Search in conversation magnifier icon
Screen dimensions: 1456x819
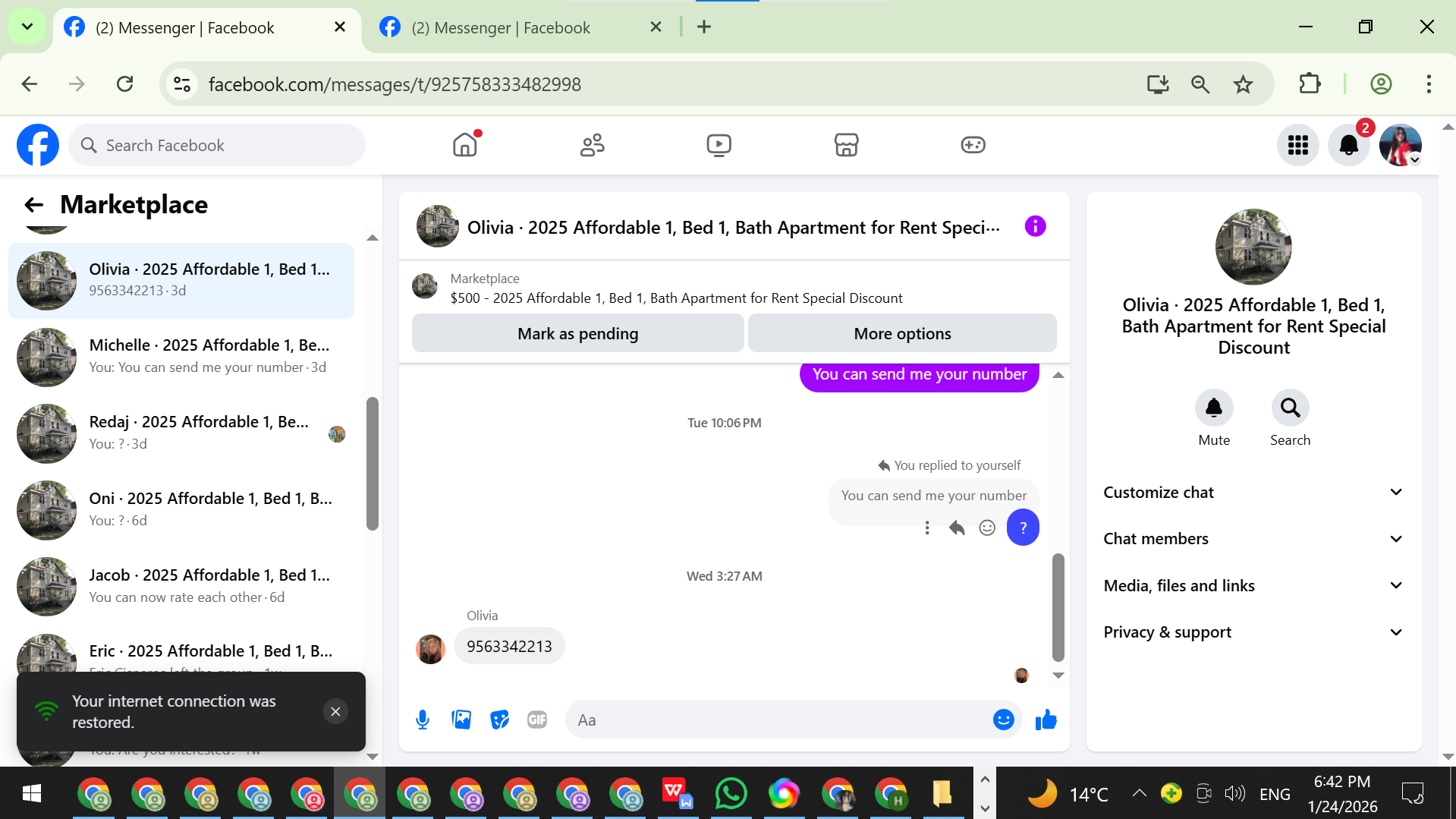(x=1290, y=408)
